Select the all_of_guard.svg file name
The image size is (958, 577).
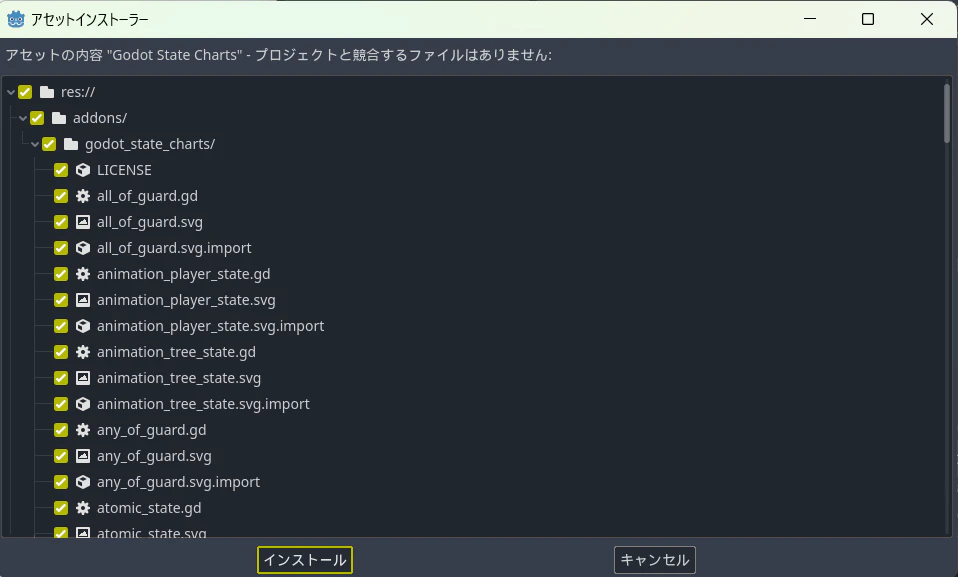pos(150,222)
